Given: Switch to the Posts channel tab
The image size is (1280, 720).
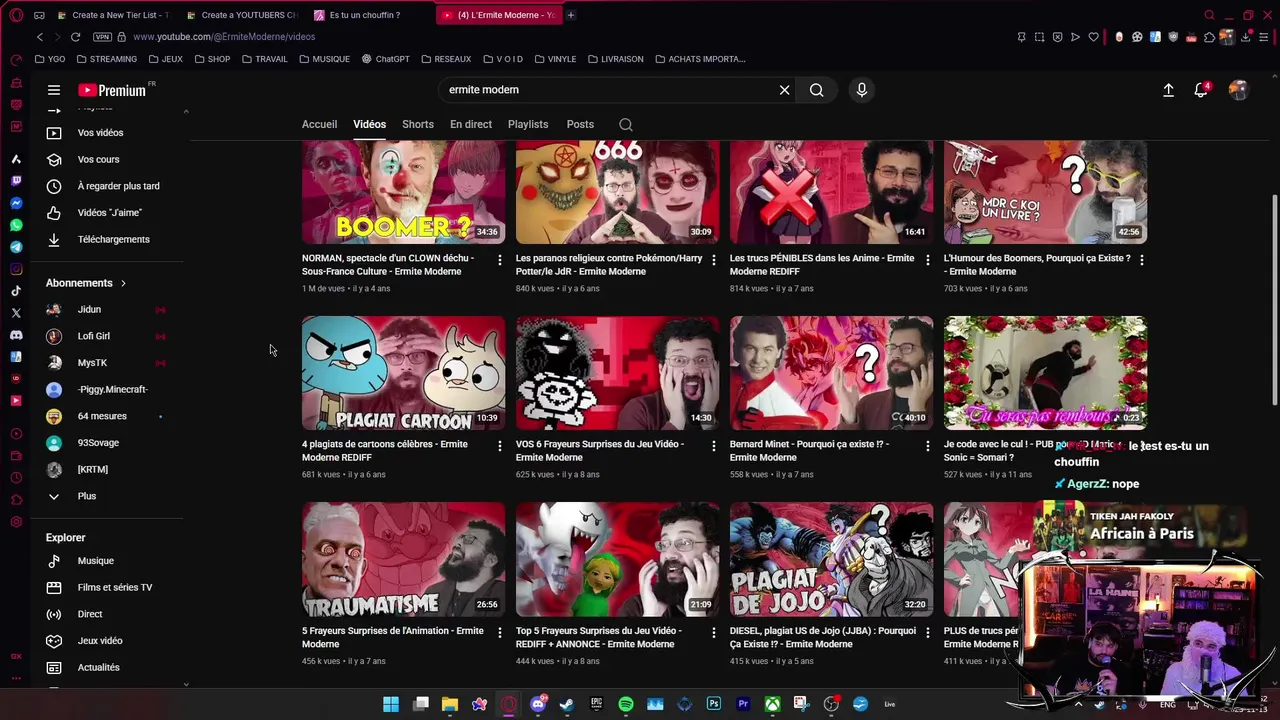Looking at the screenshot, I should pos(580,125).
